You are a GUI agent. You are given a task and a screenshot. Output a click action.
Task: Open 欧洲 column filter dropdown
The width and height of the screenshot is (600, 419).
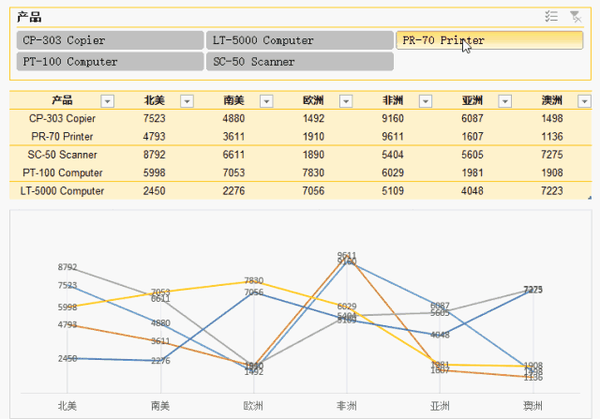(346, 101)
